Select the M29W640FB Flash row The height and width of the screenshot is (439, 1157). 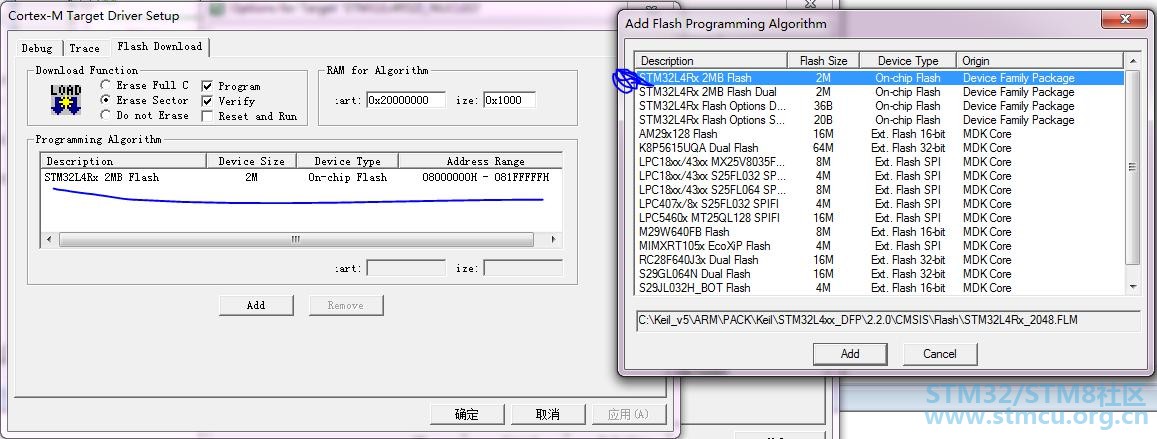click(x=880, y=232)
